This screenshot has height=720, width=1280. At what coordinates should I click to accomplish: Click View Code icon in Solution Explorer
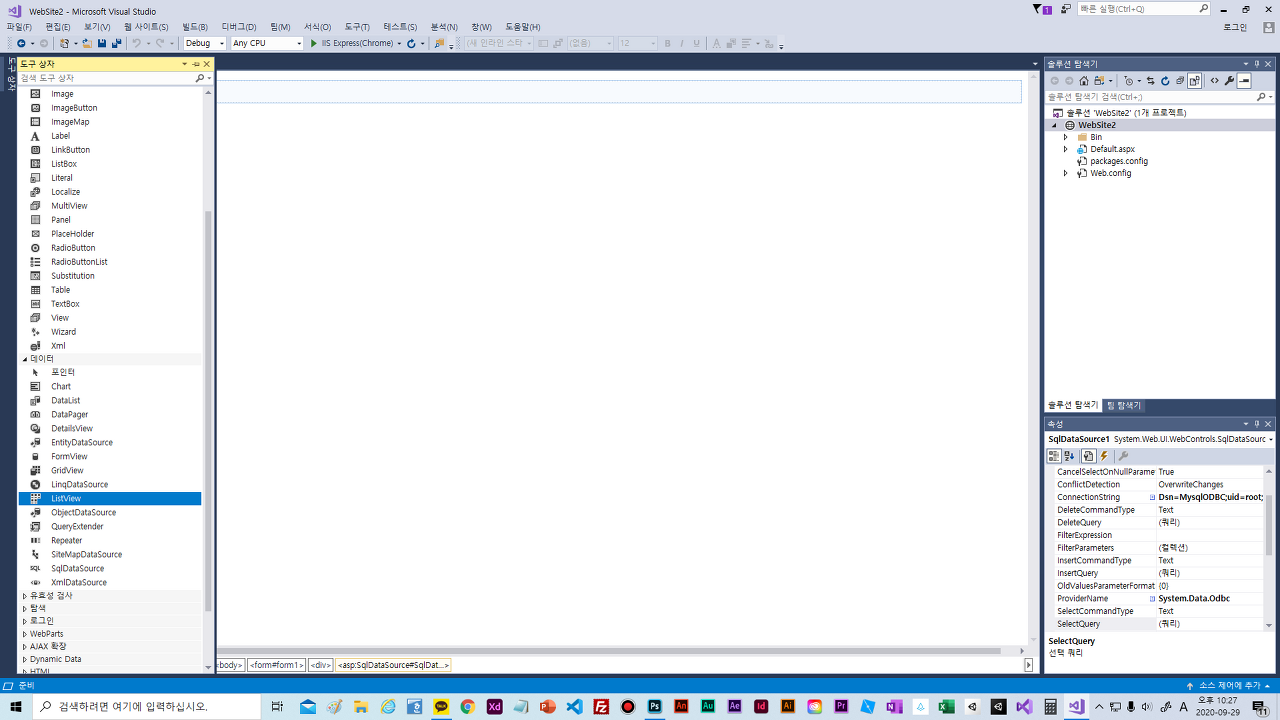pyautogui.click(x=1214, y=81)
